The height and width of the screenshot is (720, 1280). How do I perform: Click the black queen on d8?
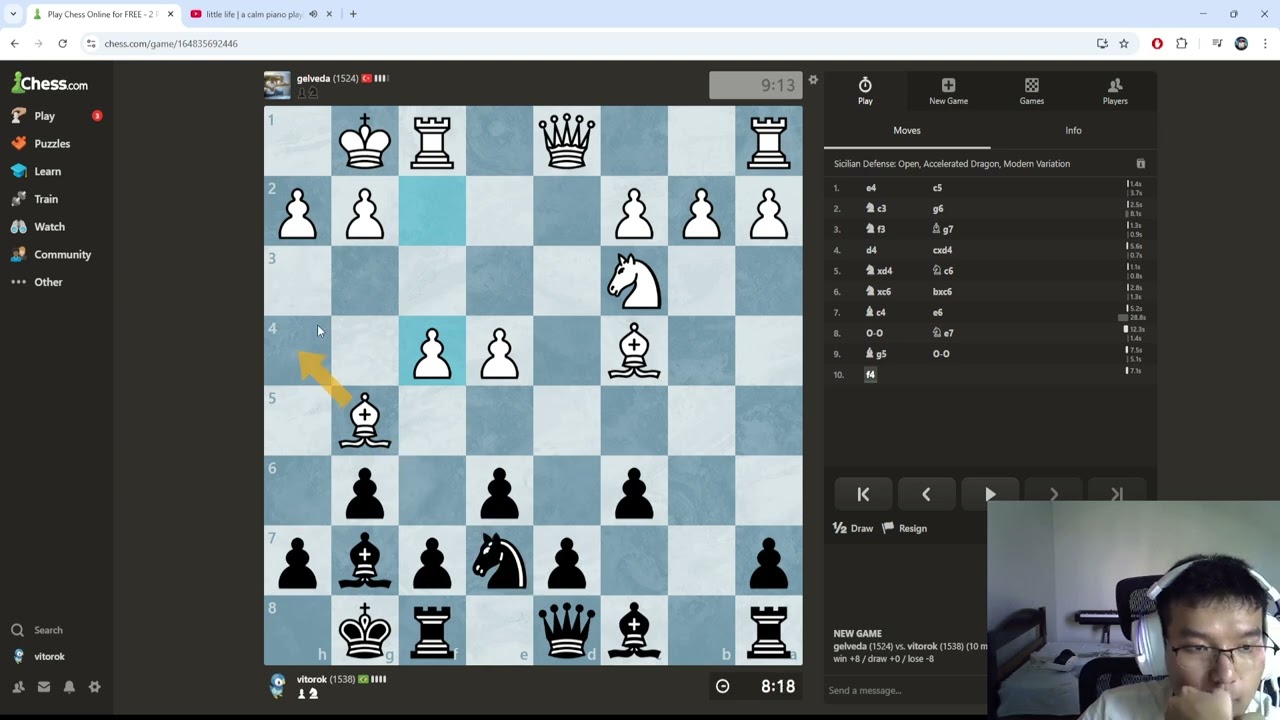point(567,631)
